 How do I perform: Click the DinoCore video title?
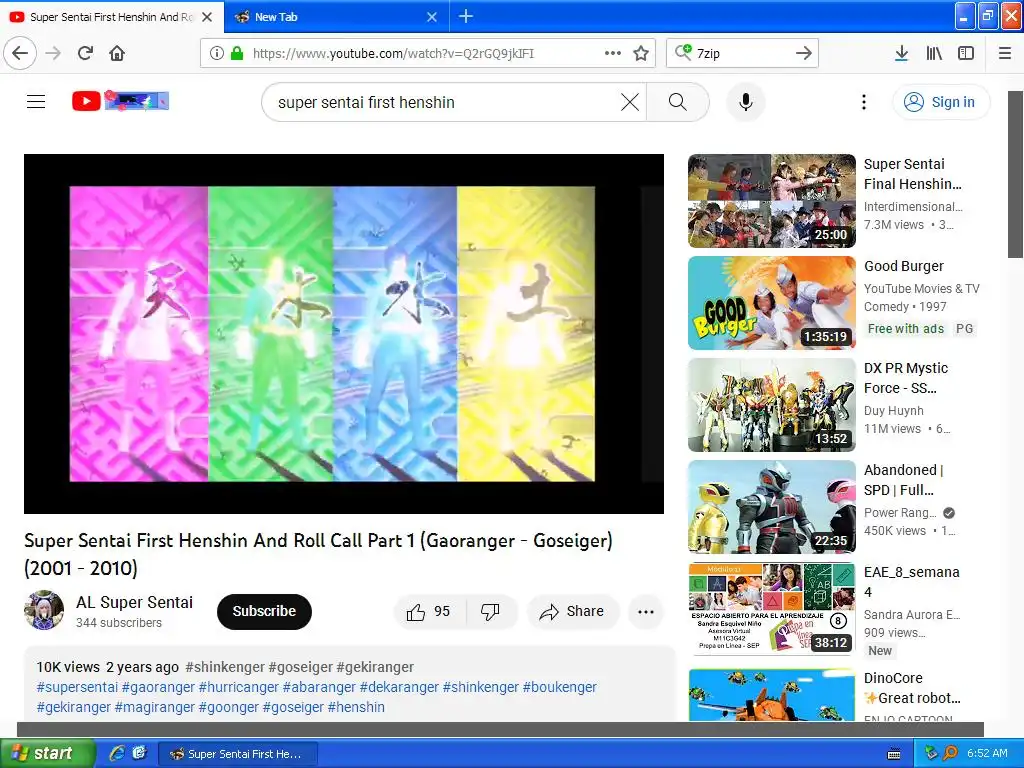pyautogui.click(x=912, y=688)
